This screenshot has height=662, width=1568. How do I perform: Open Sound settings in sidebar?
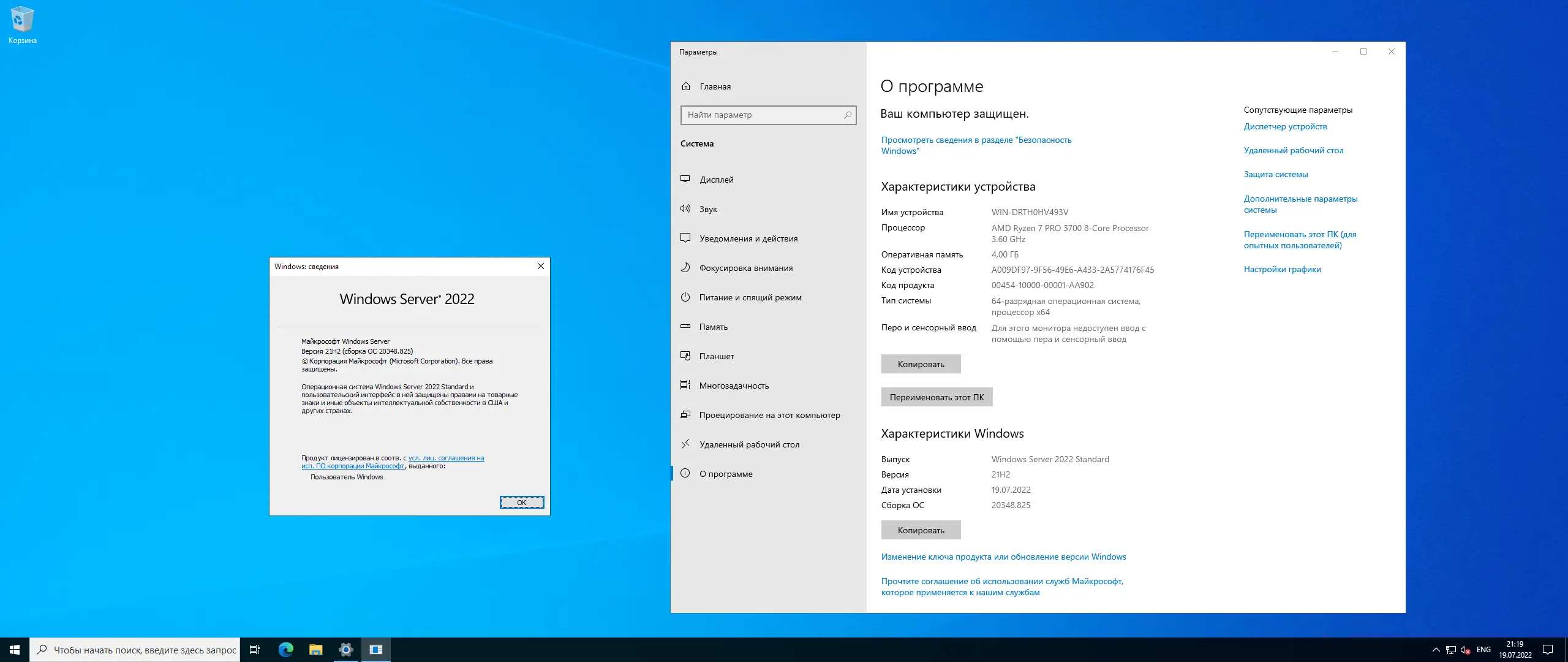[708, 209]
